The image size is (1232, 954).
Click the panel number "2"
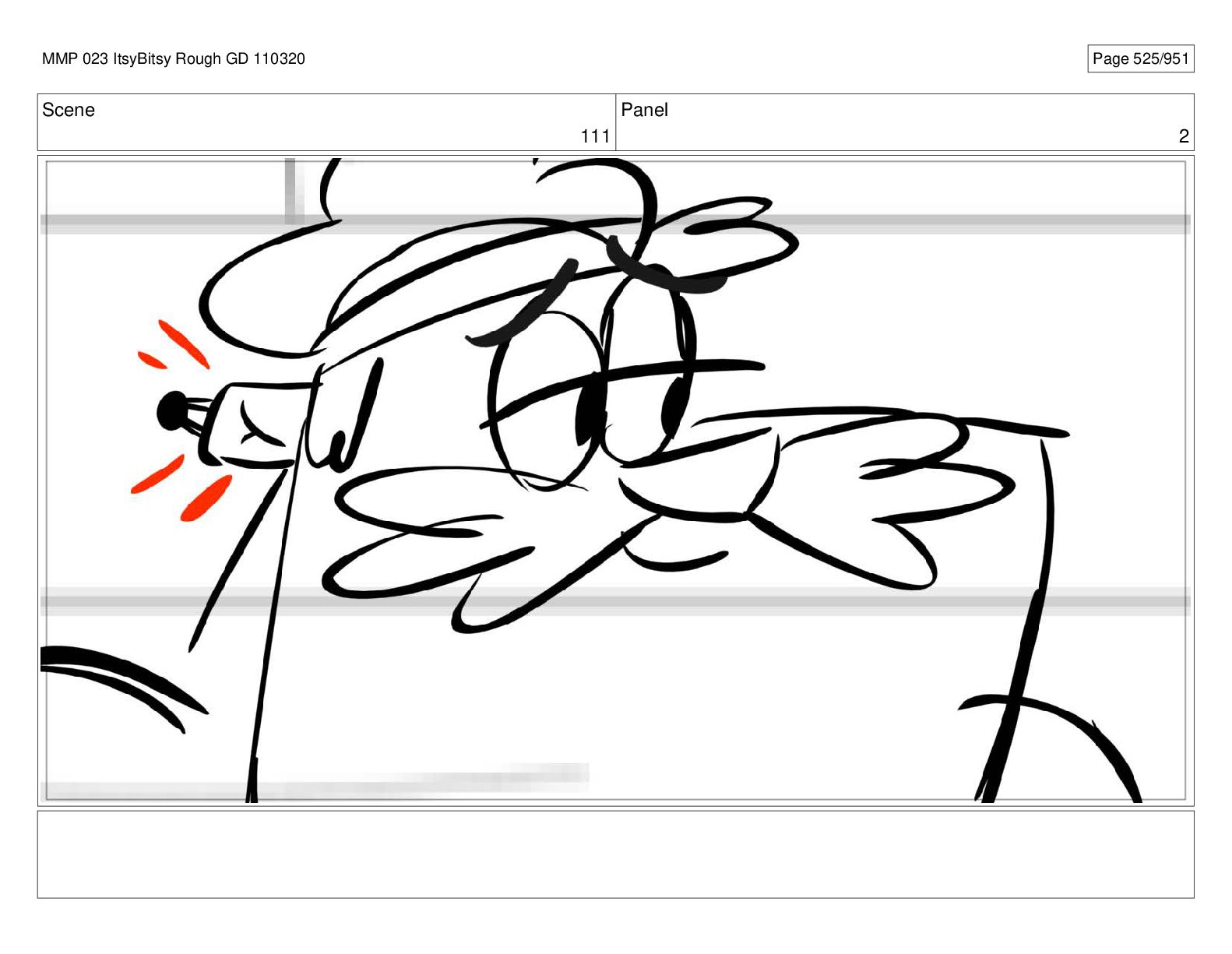click(1184, 136)
